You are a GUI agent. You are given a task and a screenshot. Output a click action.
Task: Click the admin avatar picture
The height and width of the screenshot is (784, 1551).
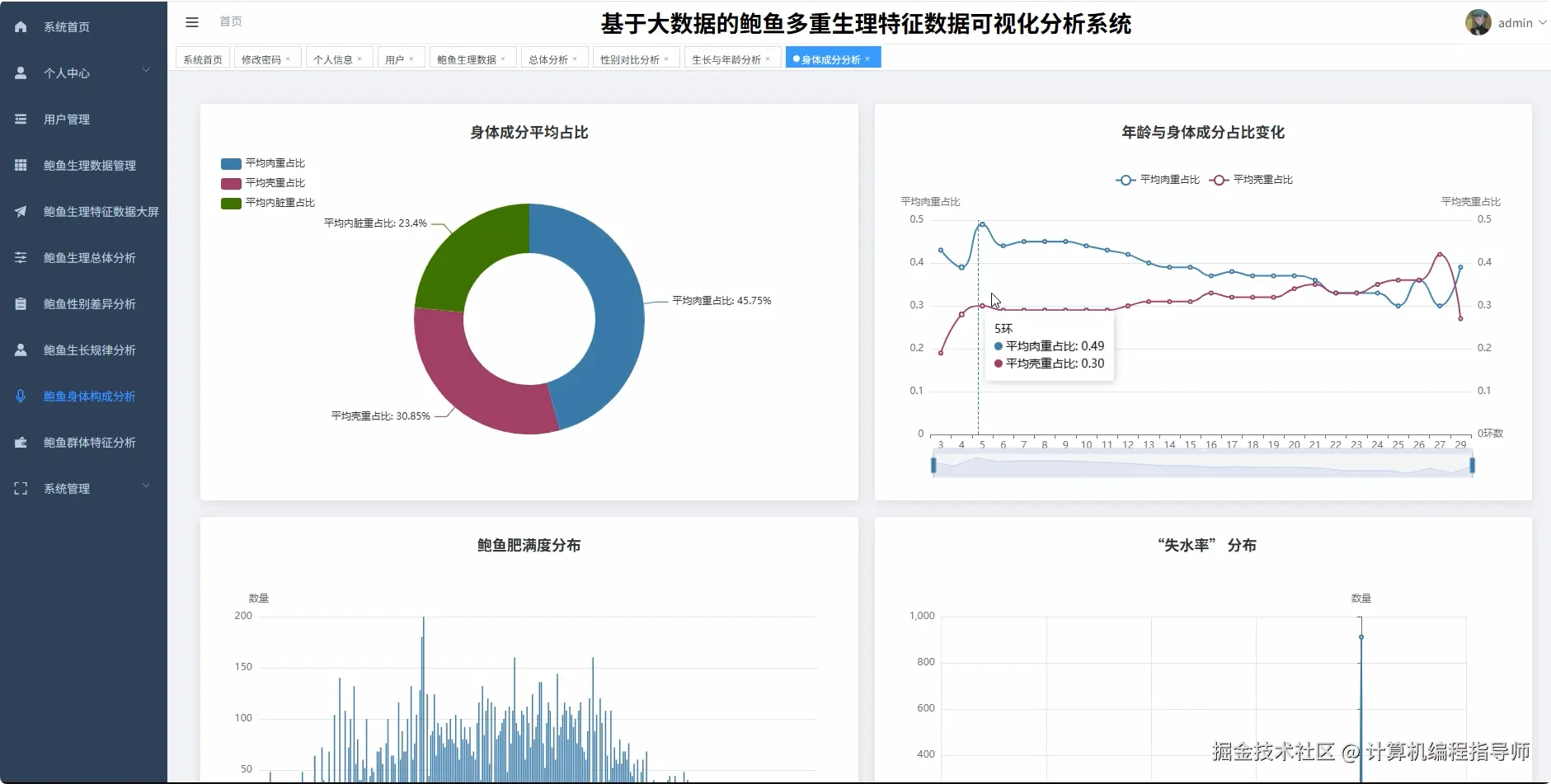point(1478,22)
